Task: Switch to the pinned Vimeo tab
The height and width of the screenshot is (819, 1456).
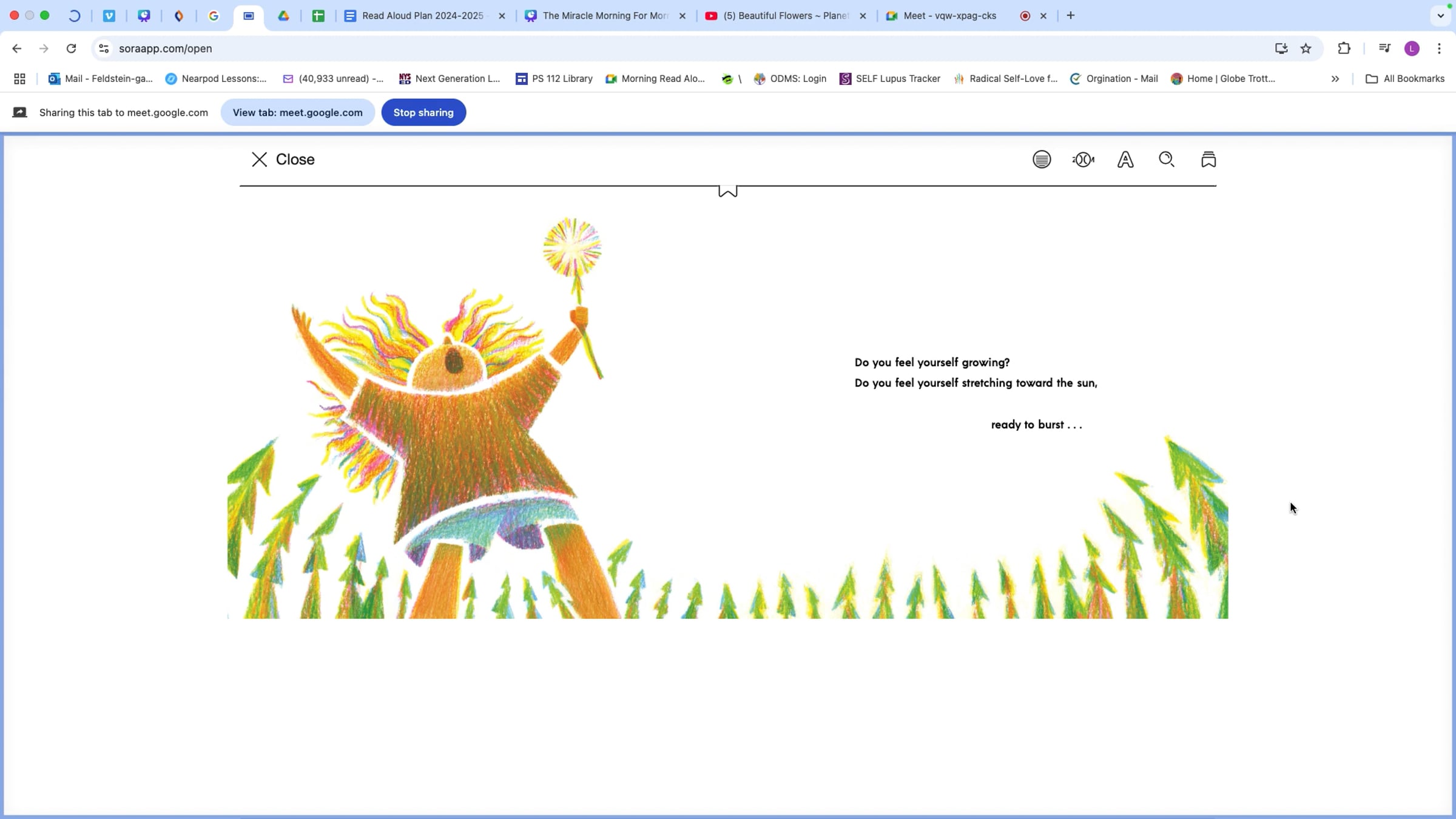Action: point(109,16)
